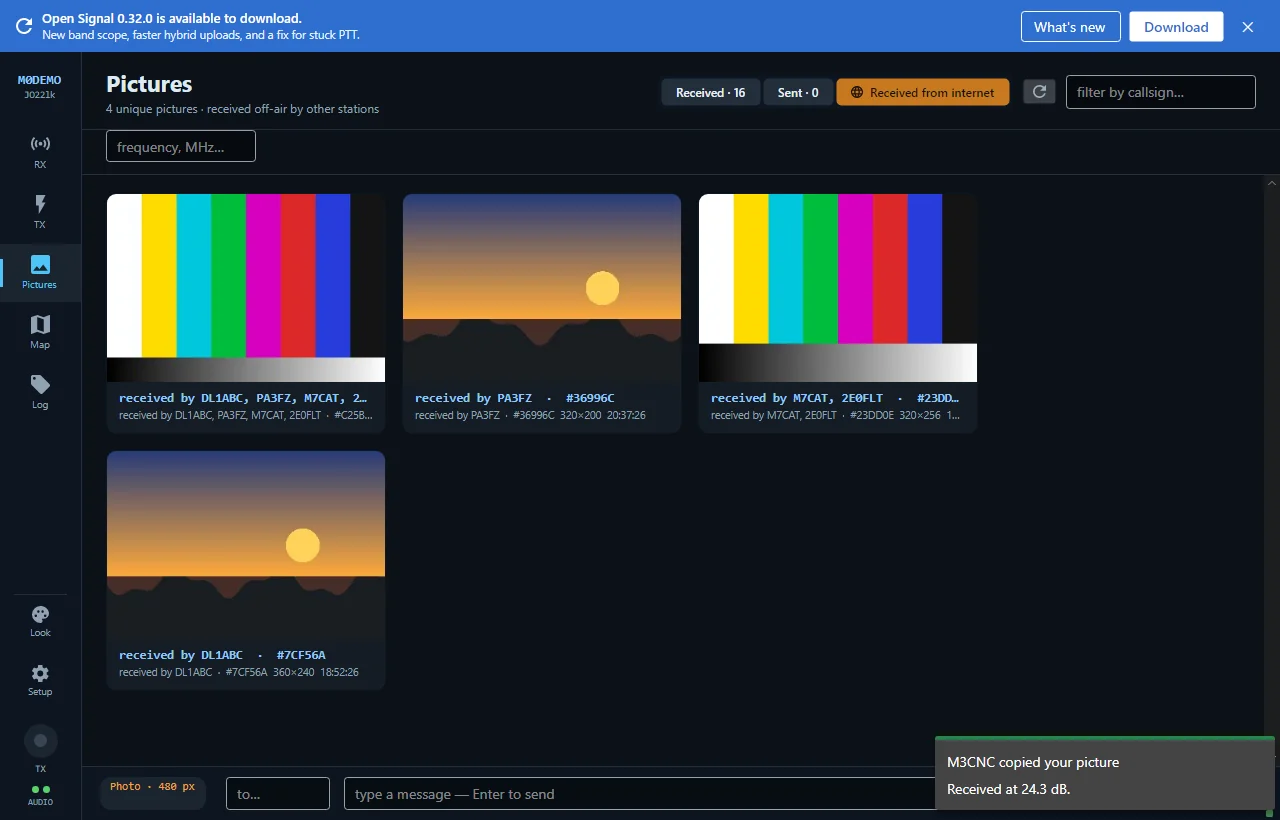1280x820 pixels.
Task: Open Setup gear settings
Action: pyautogui.click(x=40, y=680)
